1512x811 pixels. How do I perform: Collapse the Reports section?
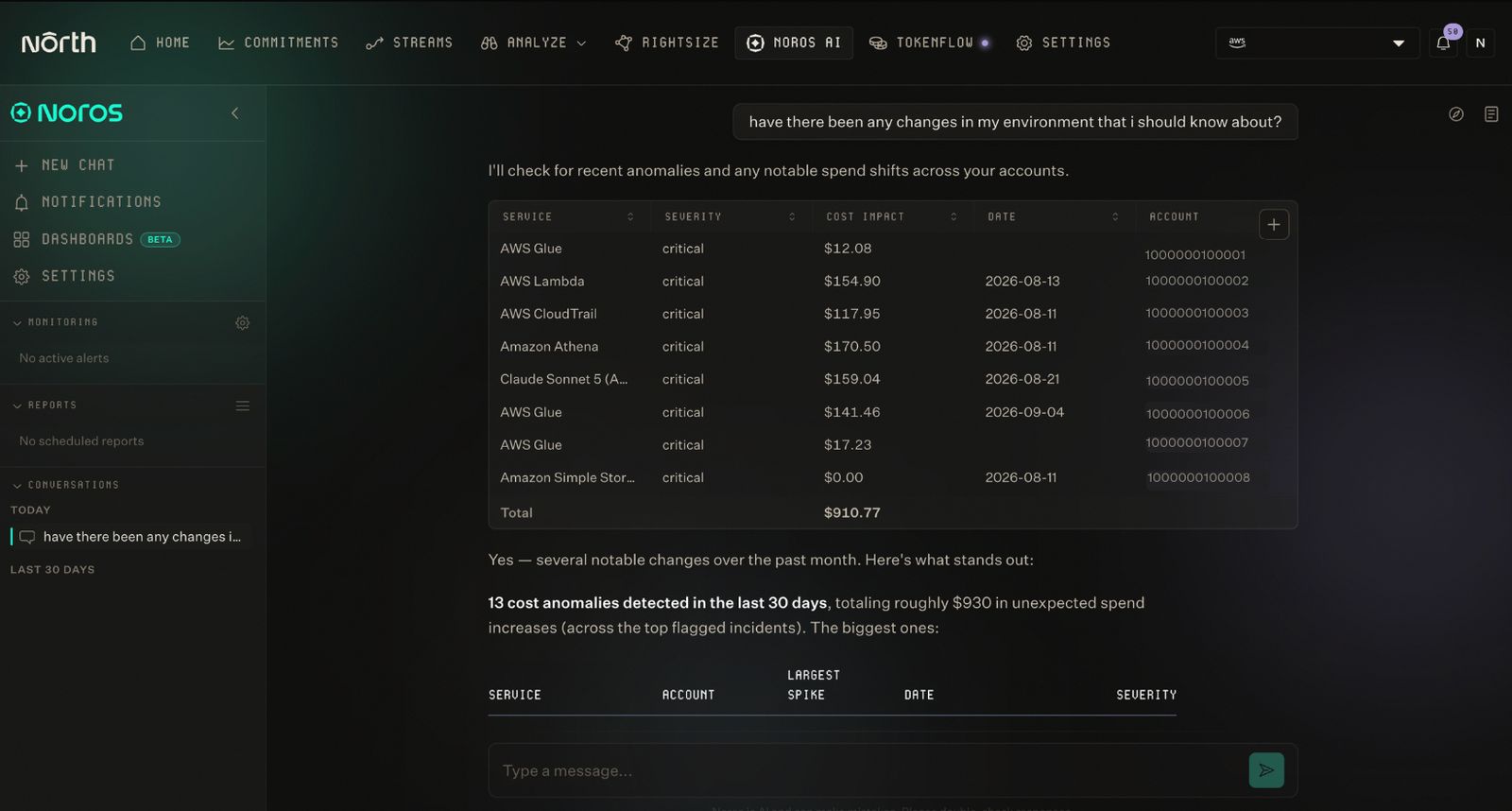[44, 405]
